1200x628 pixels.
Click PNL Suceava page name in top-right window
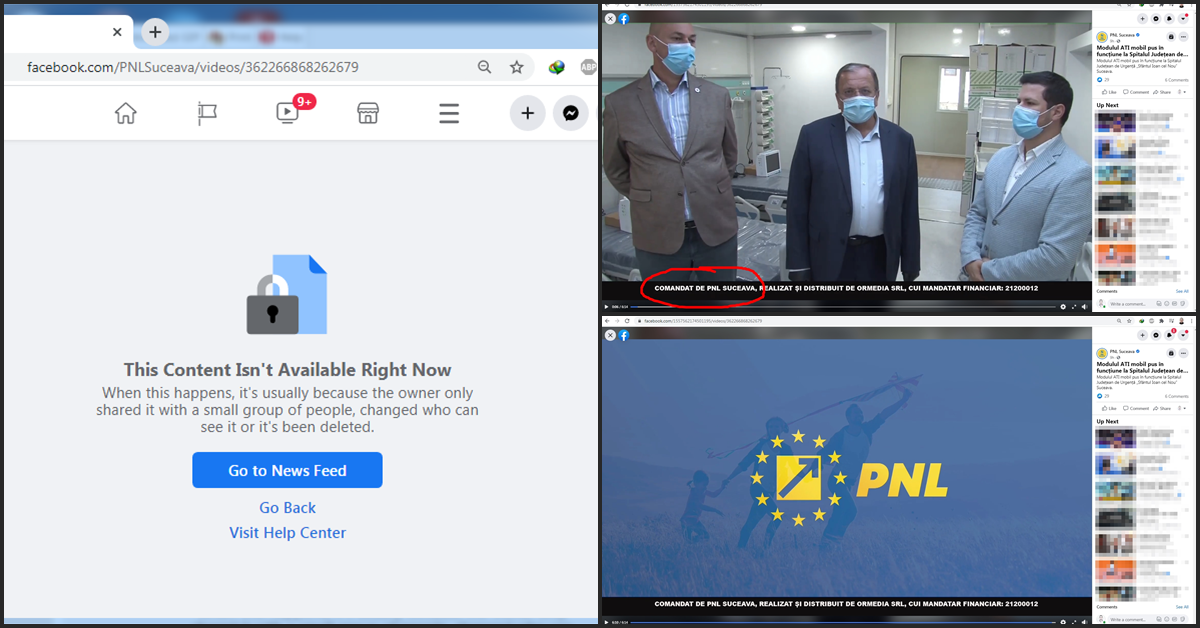point(1122,35)
